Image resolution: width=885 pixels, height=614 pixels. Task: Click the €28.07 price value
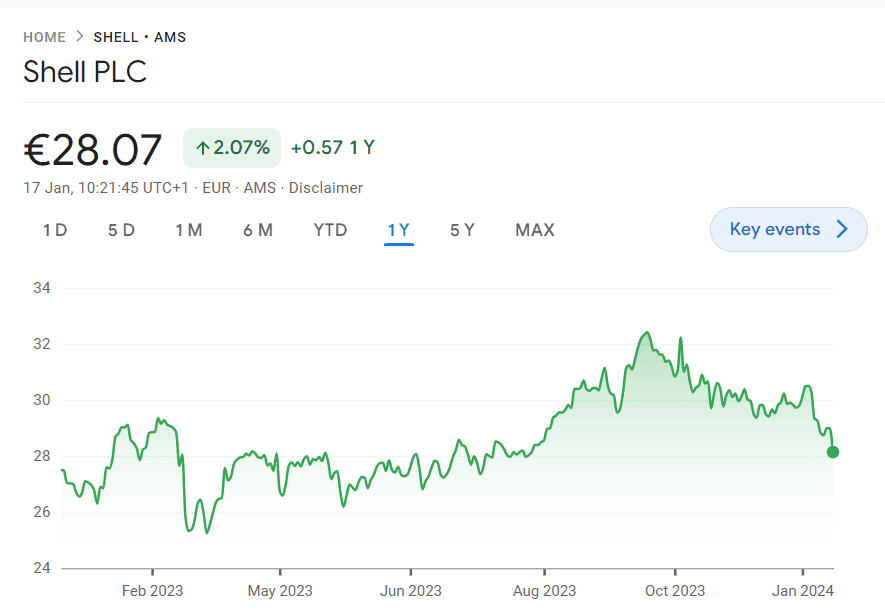pos(92,150)
